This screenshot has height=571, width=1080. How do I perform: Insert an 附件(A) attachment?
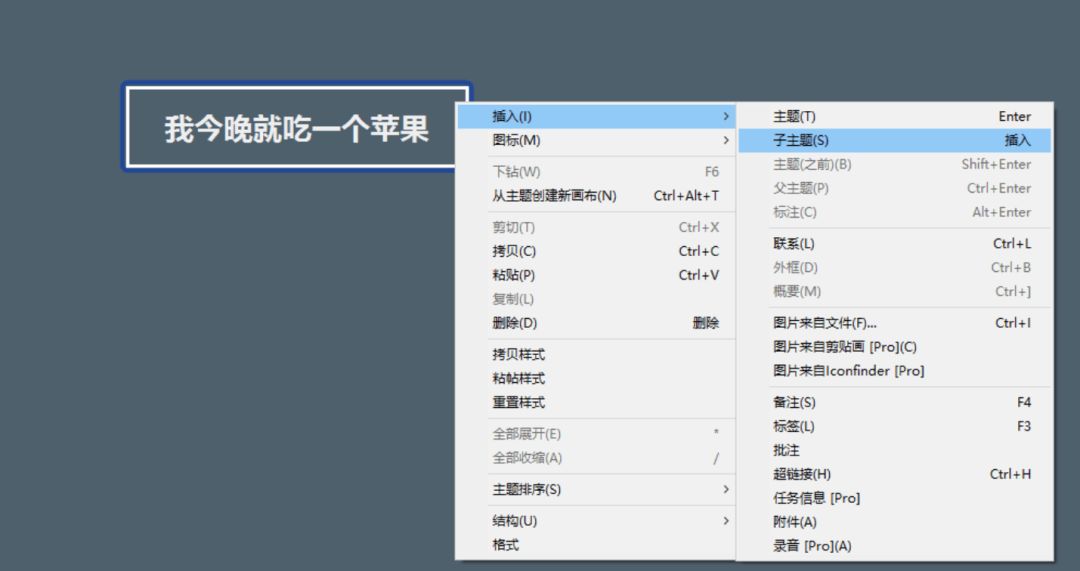pyautogui.click(x=895, y=522)
